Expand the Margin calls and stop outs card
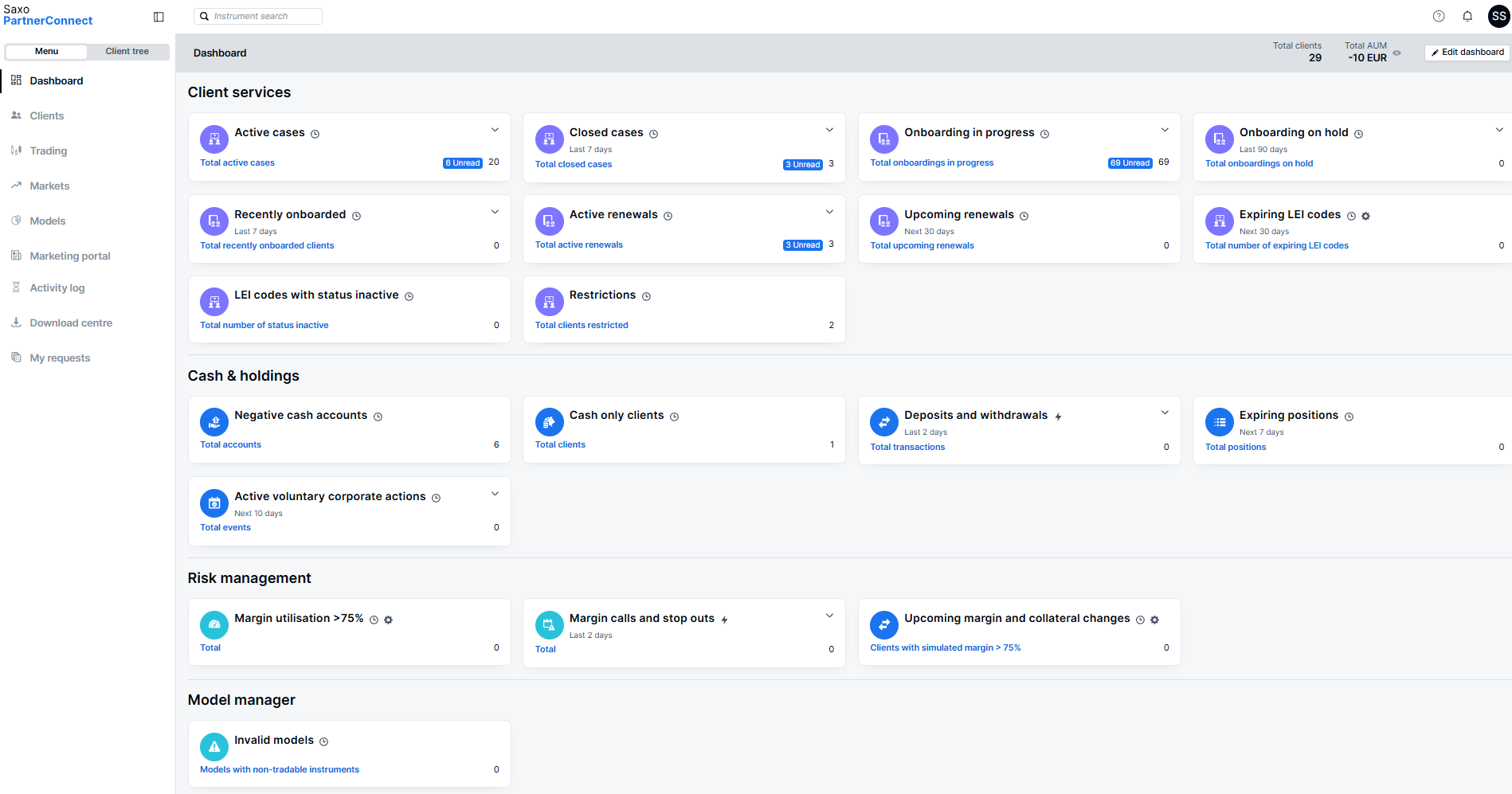The height and width of the screenshot is (794, 1512). click(829, 616)
